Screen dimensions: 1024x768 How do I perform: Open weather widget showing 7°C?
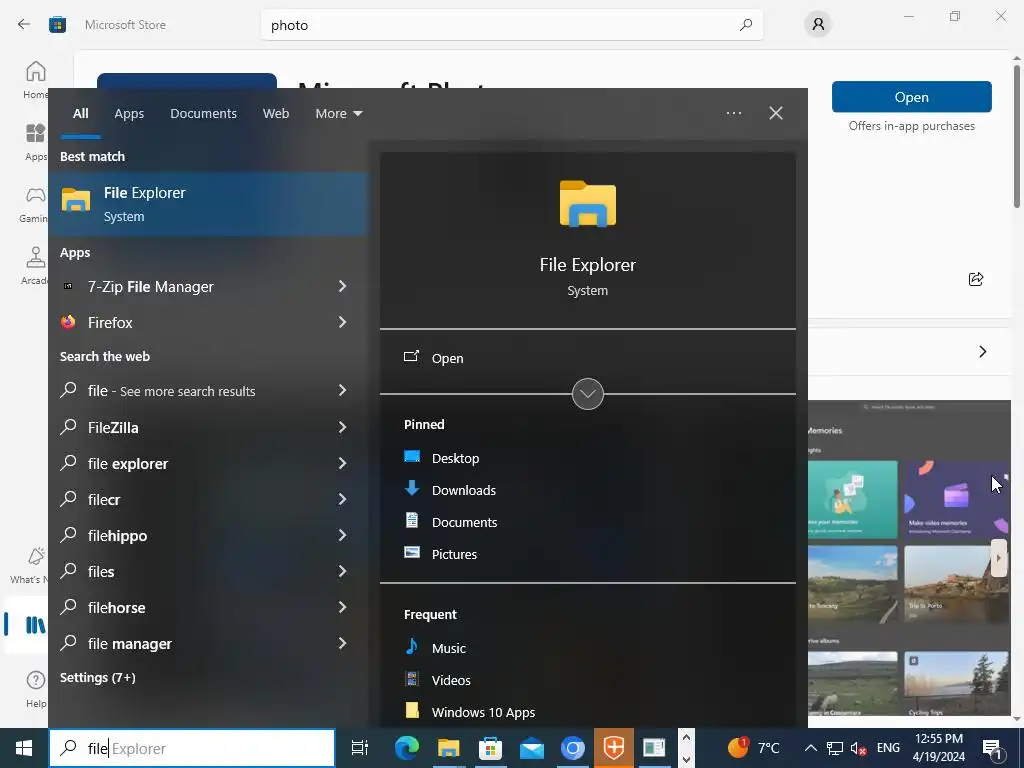click(754, 748)
